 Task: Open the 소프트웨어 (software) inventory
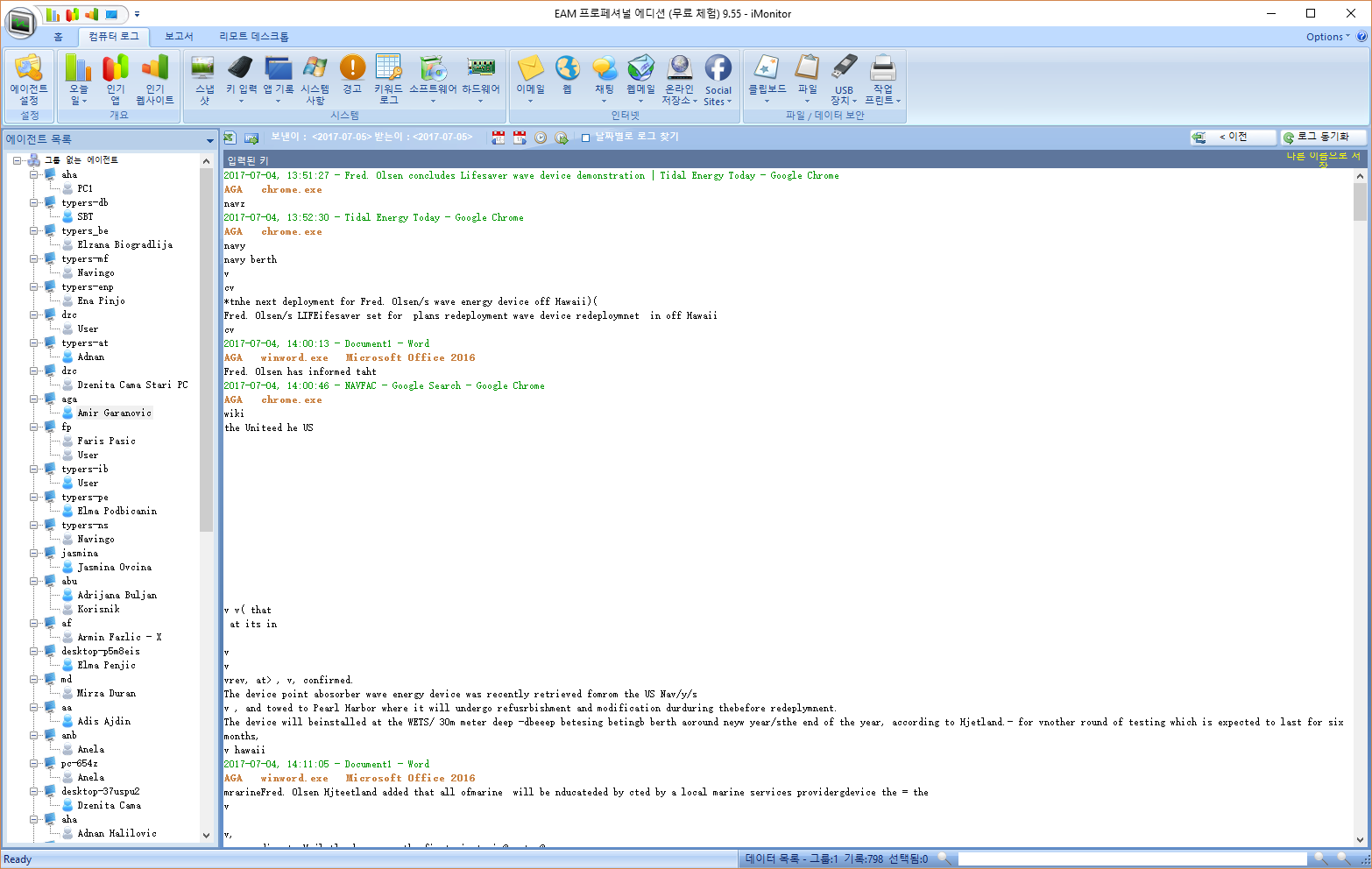pyautogui.click(x=433, y=81)
